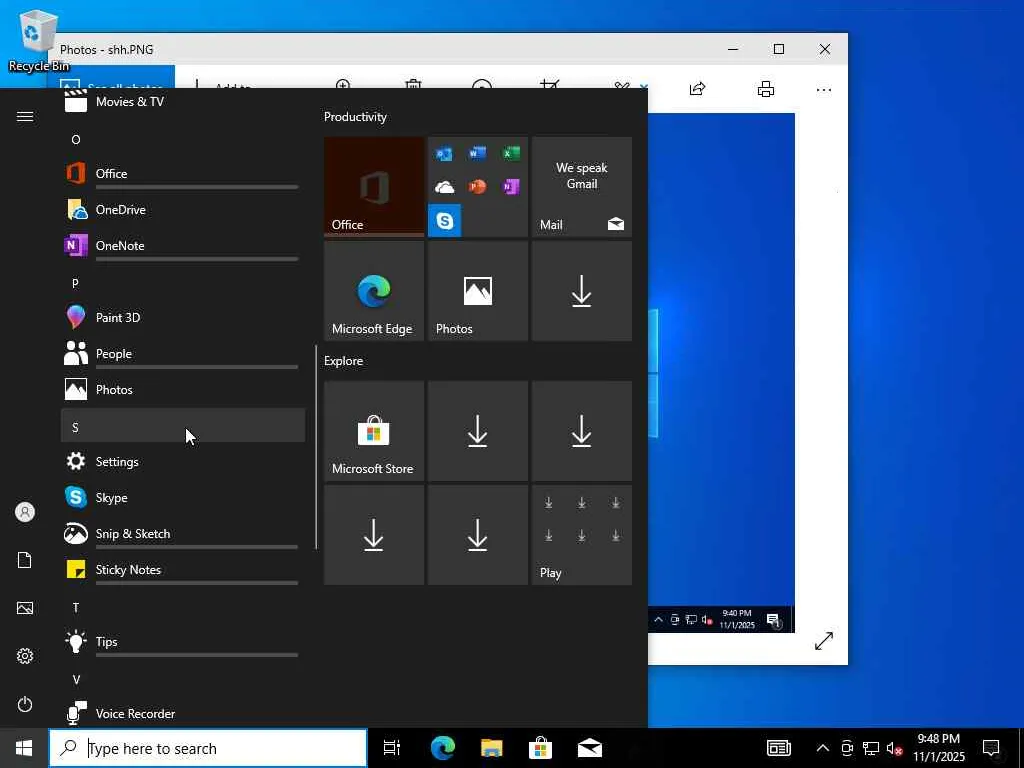Open Snip & Sketch from the app list
The image size is (1024, 768).
pyautogui.click(x=183, y=534)
